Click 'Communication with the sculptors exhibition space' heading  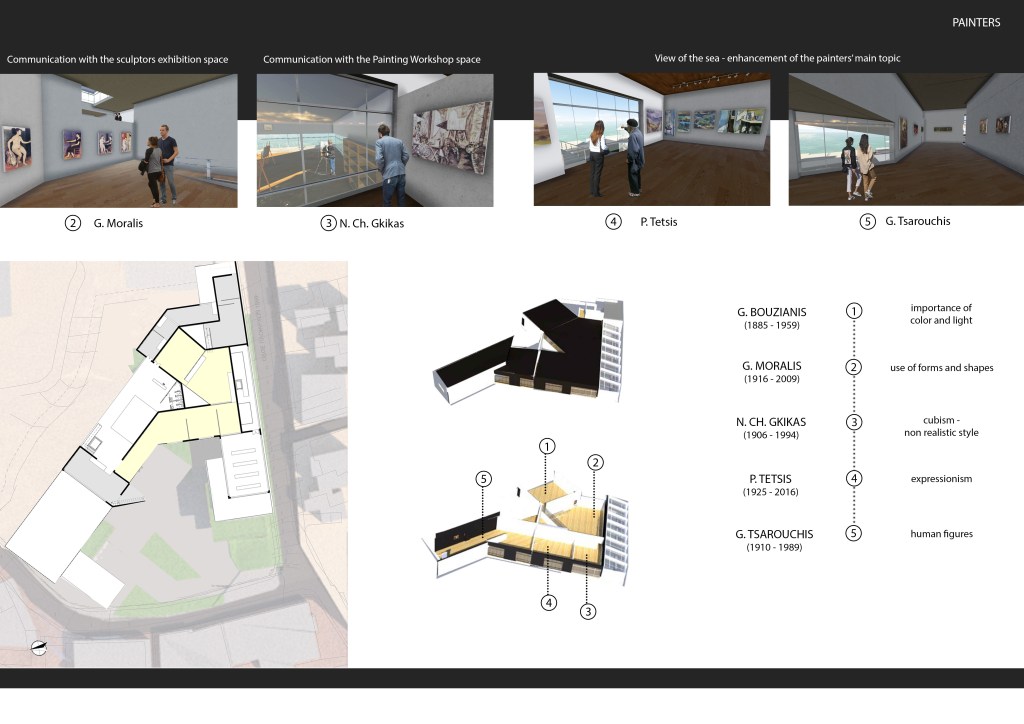118,60
